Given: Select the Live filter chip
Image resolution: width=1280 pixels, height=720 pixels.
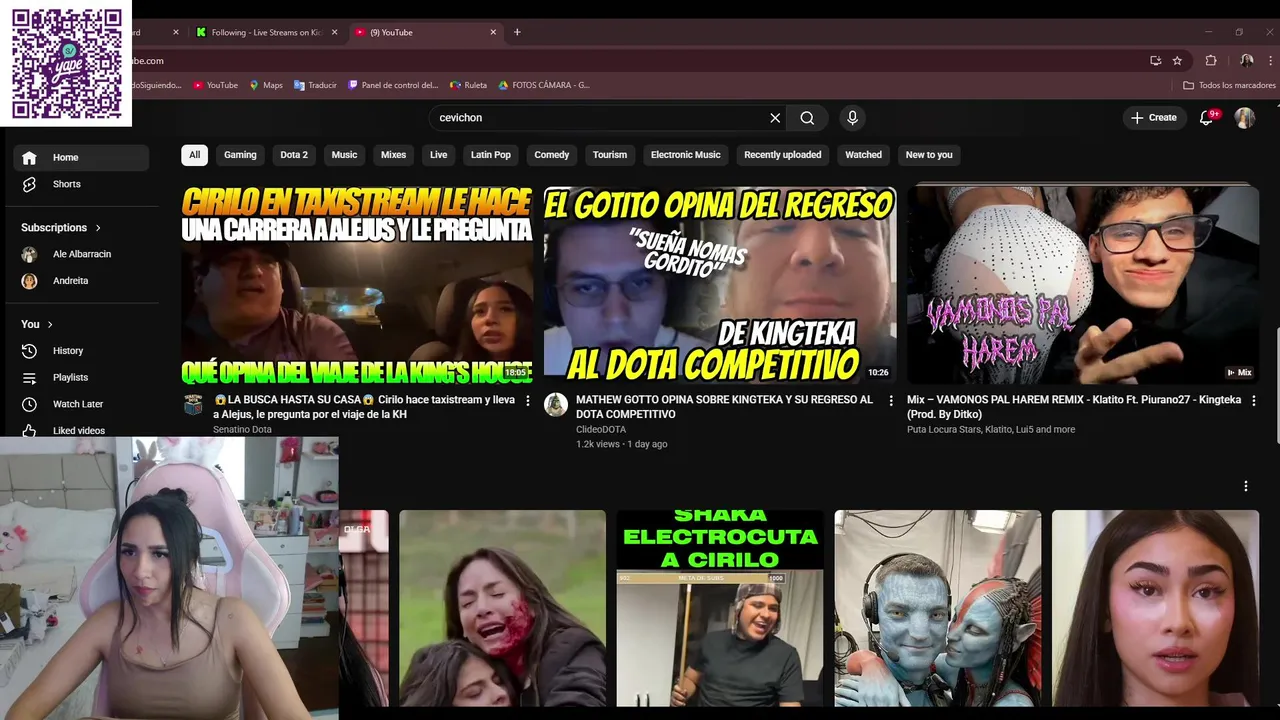Looking at the screenshot, I should (438, 155).
